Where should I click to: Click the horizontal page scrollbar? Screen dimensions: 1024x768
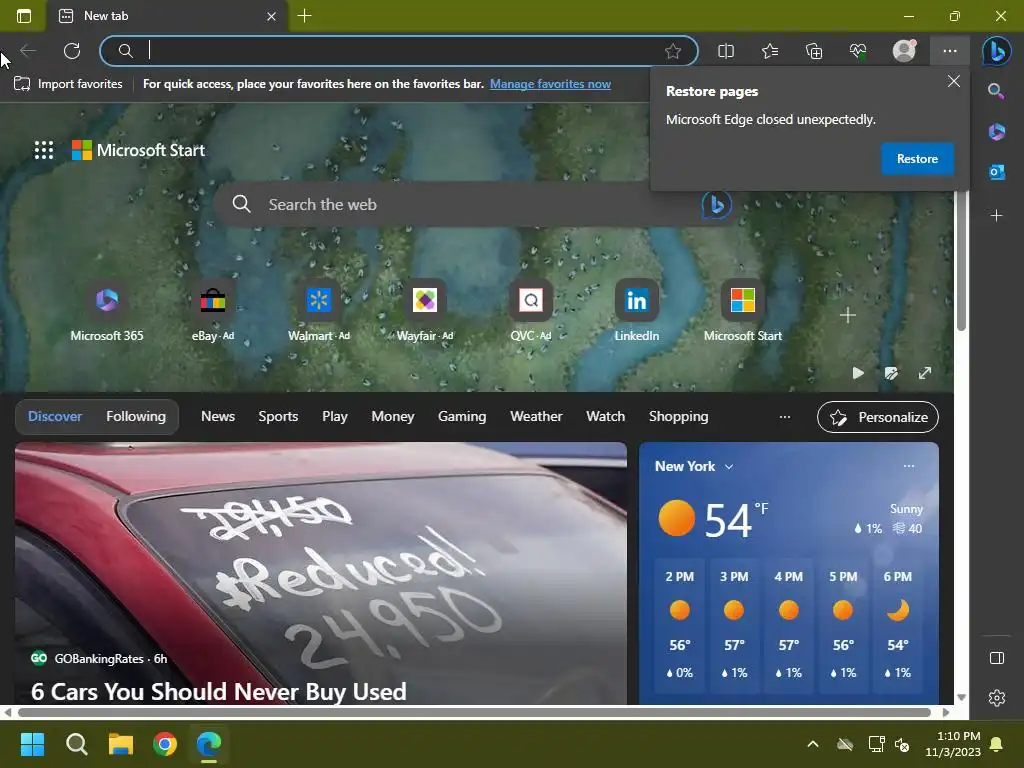[x=474, y=712]
